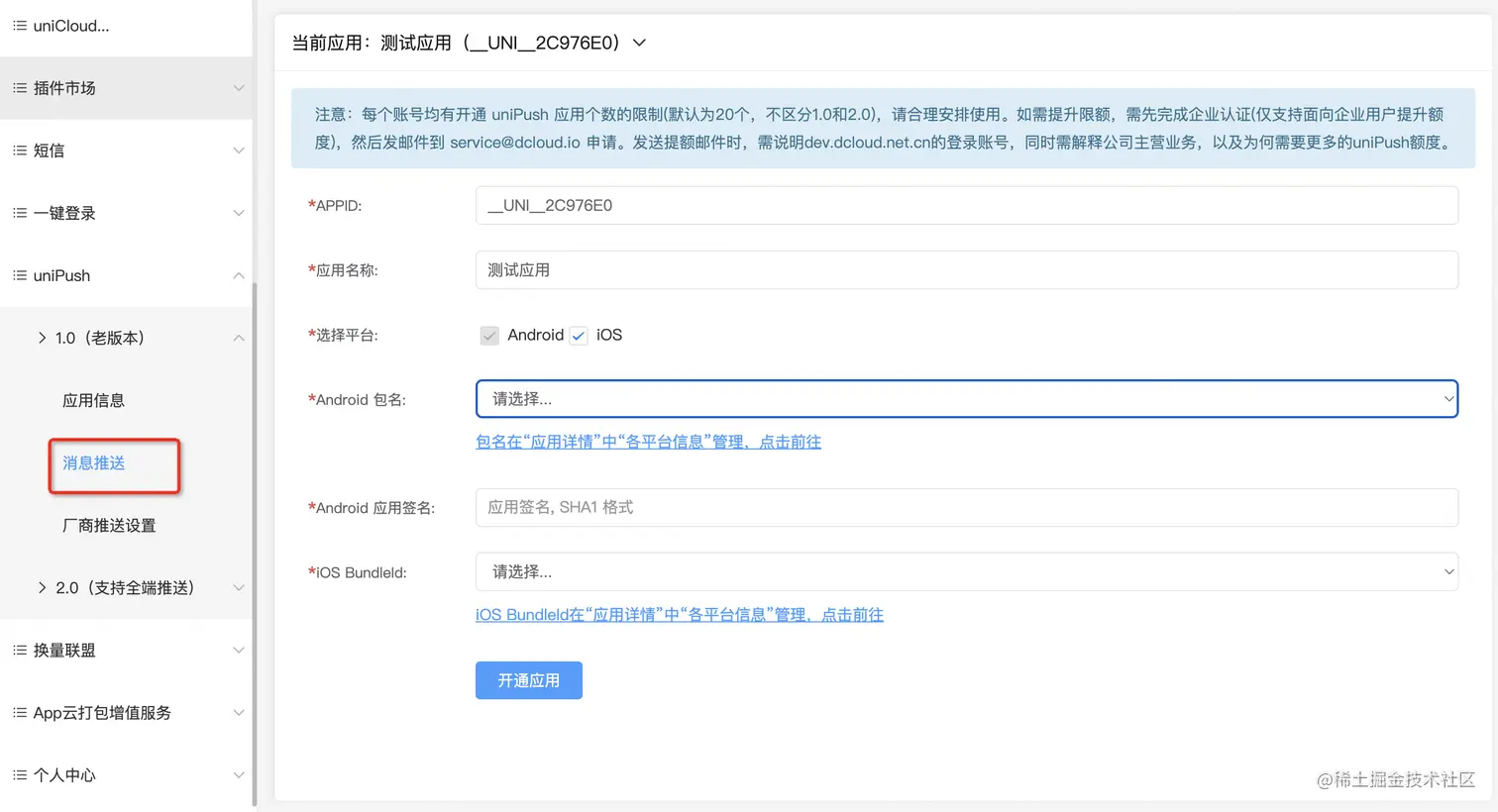The height and width of the screenshot is (812, 1498).
Task: Click the APPID input field
Action: [x=967, y=205]
